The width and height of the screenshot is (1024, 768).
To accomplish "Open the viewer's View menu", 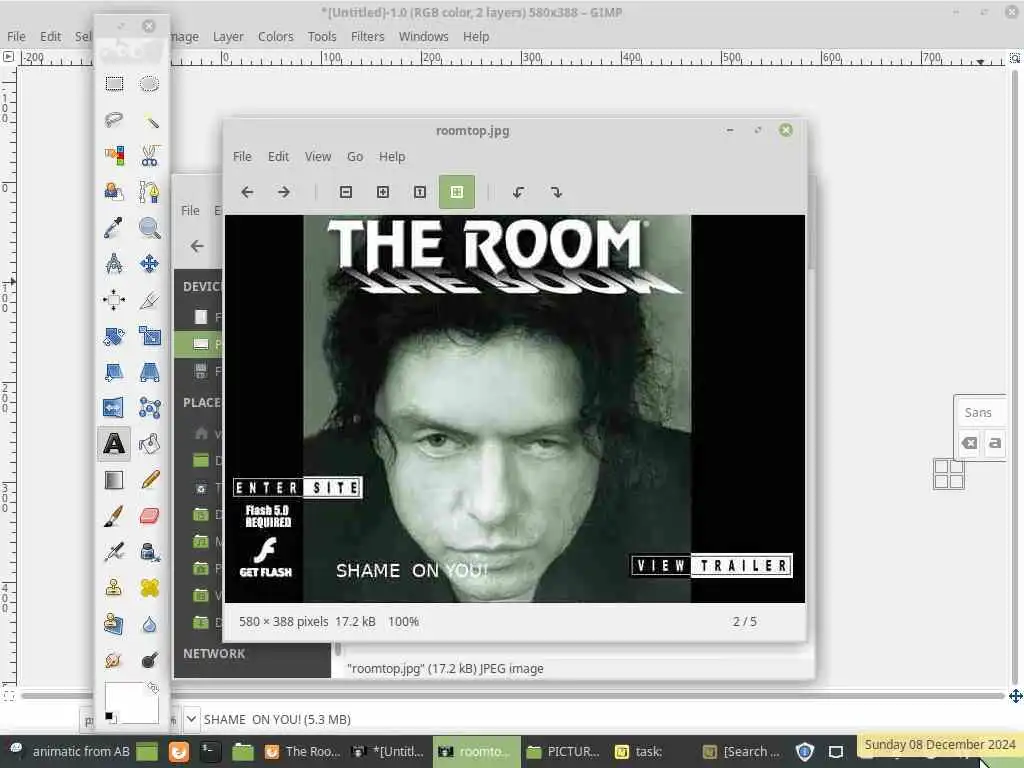I will 318,157.
